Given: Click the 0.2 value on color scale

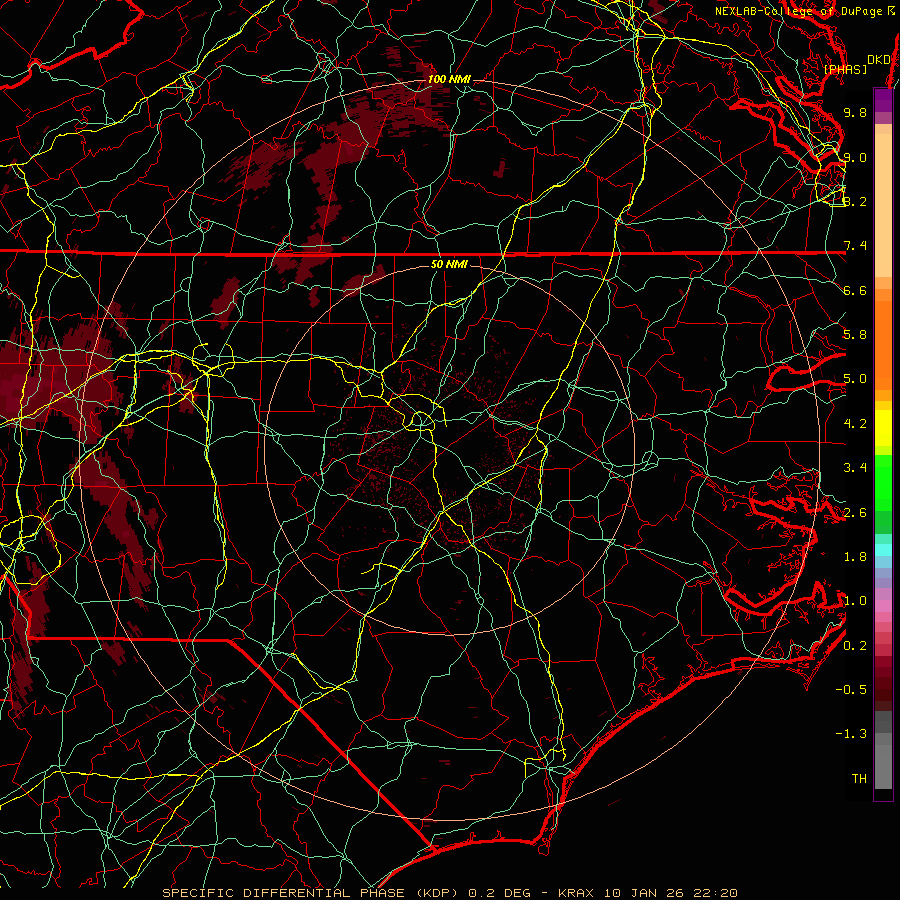Looking at the screenshot, I should 855,646.
